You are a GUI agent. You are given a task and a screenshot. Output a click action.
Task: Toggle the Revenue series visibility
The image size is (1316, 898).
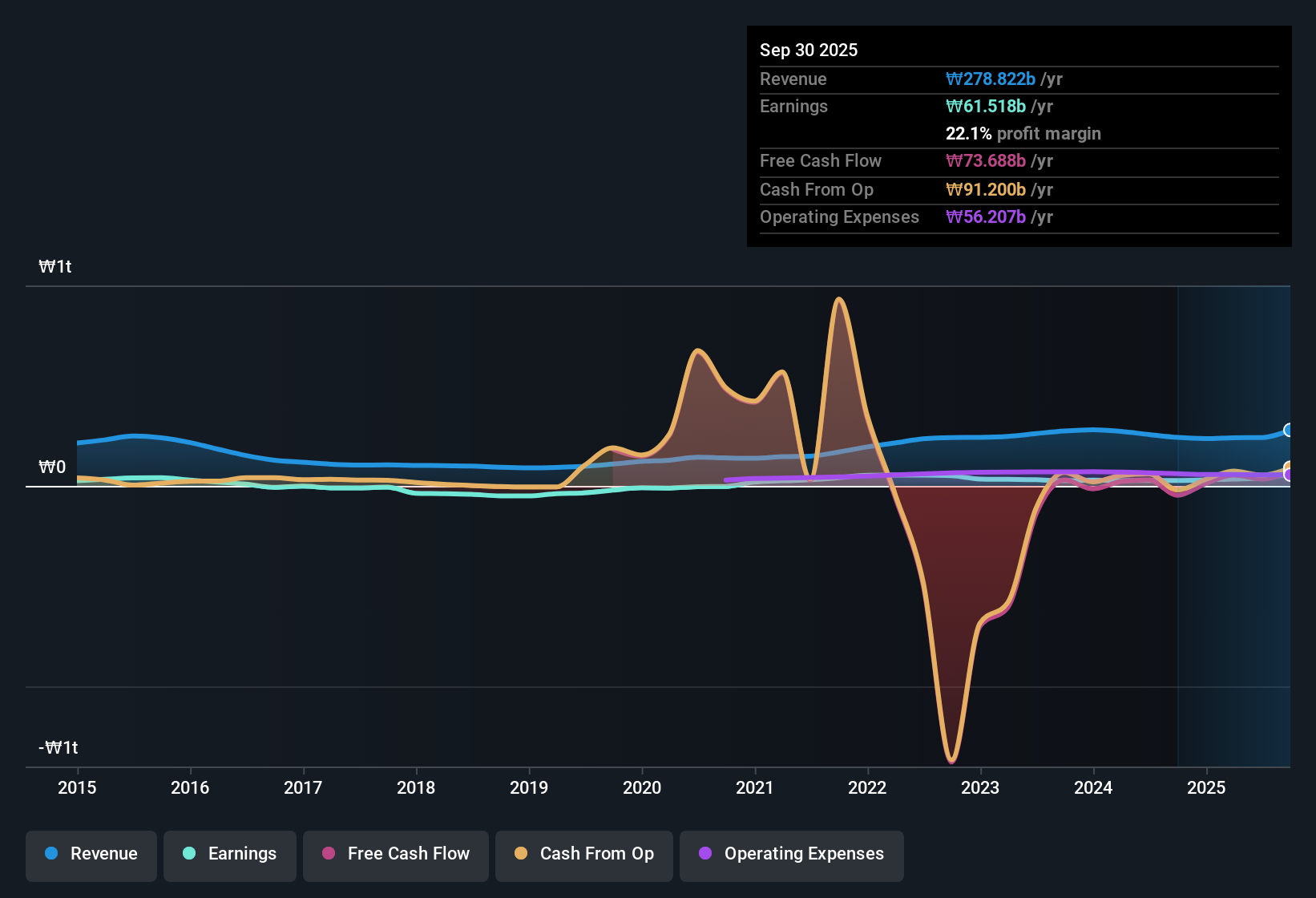91,854
